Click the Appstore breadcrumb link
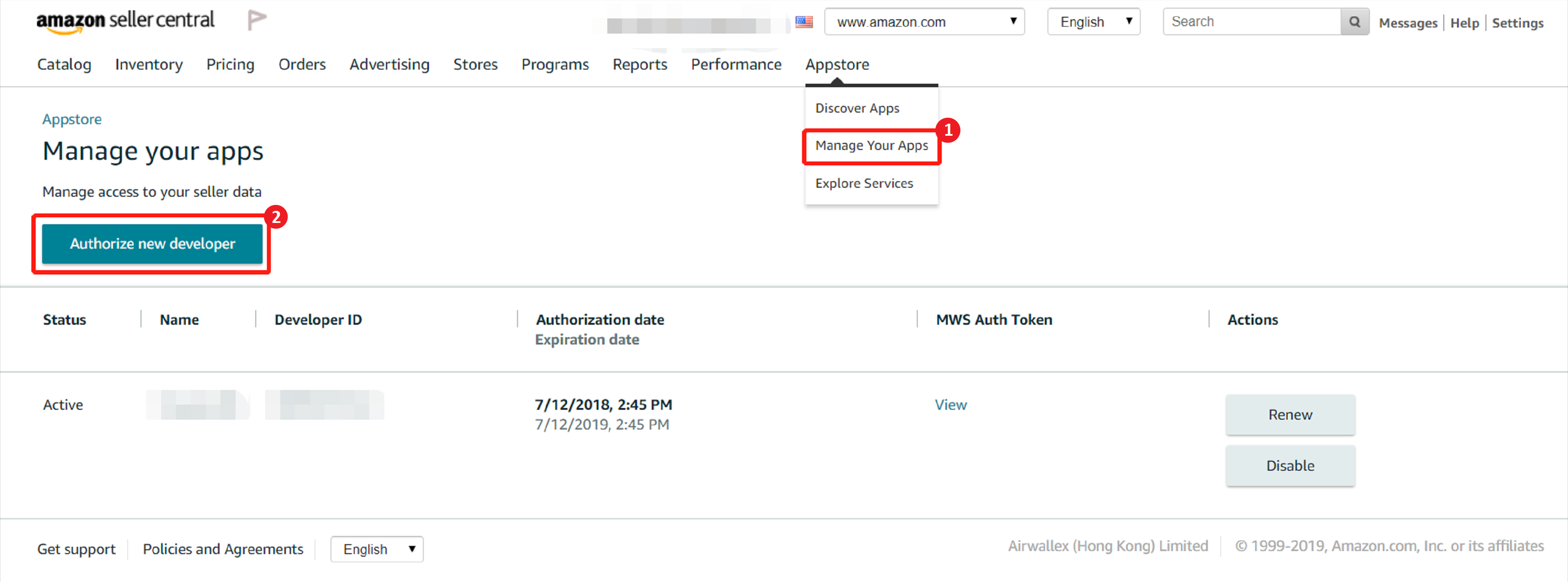The image size is (1568, 582). point(72,119)
